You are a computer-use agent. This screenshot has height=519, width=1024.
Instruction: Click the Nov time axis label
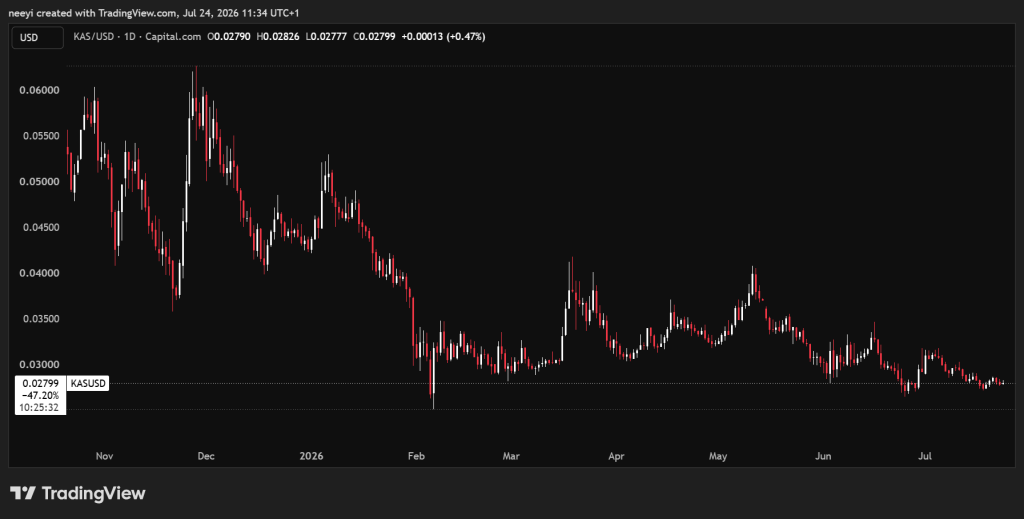[104, 456]
